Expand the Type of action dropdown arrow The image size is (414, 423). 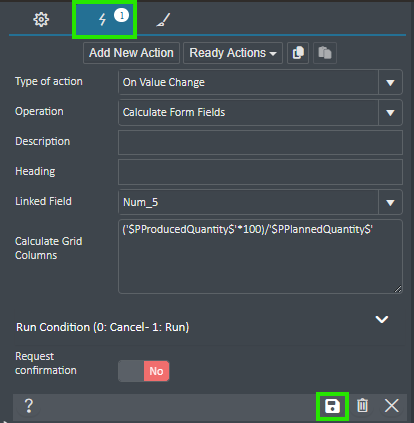click(390, 82)
